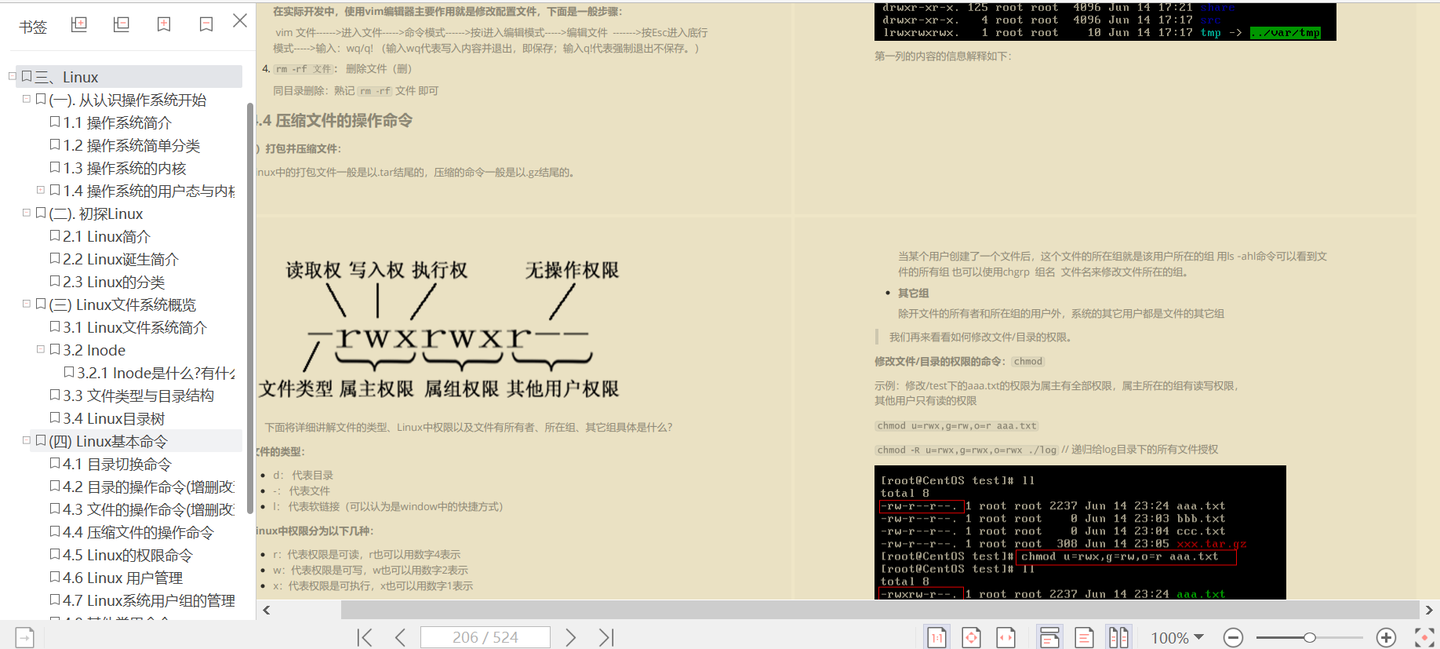Screen dimensions: 1440x649
Task: Collapse all bookmarks via the minus icon
Action: point(121,25)
